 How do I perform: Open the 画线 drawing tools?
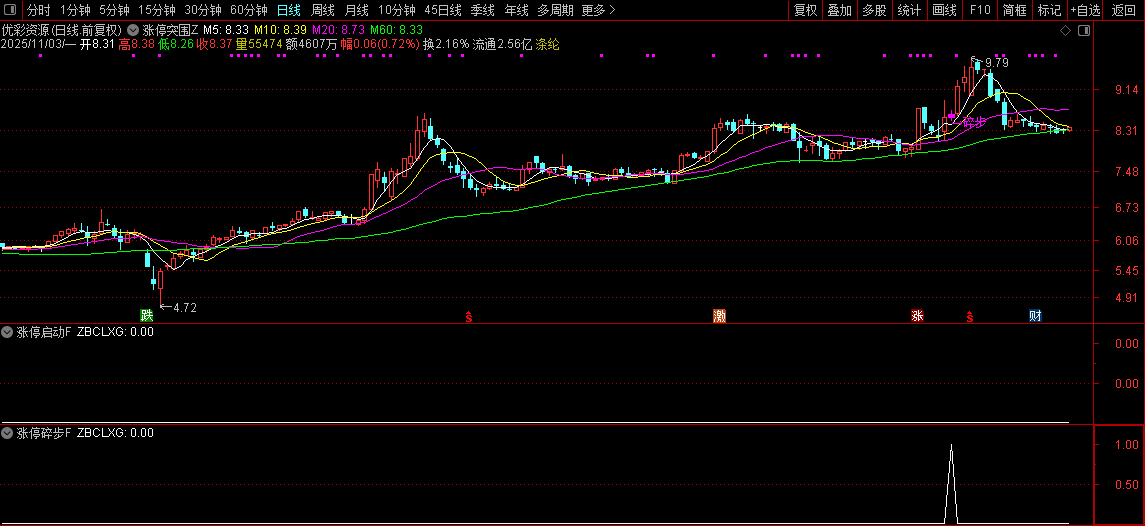(x=944, y=10)
